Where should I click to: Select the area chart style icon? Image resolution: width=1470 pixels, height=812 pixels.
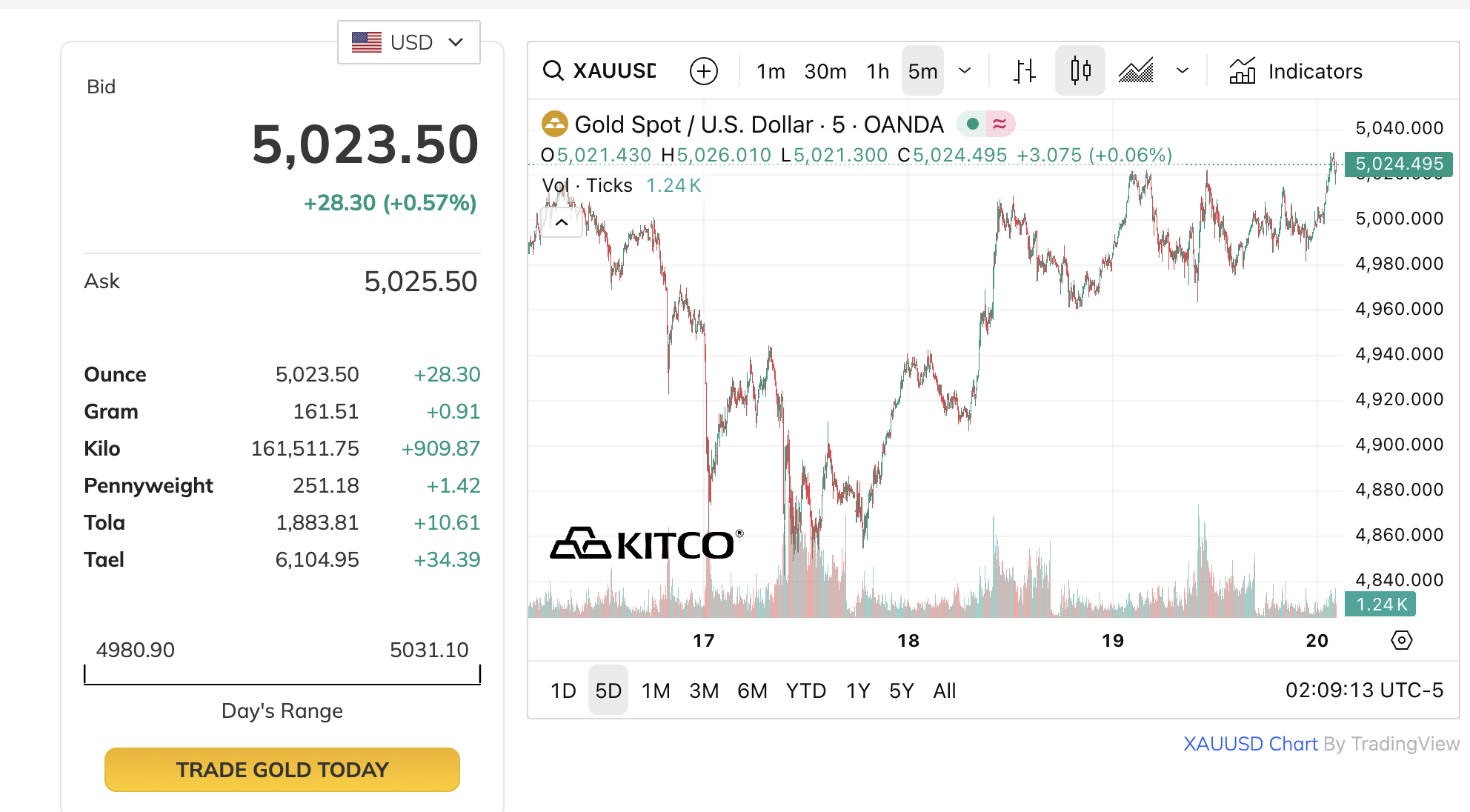click(1136, 71)
